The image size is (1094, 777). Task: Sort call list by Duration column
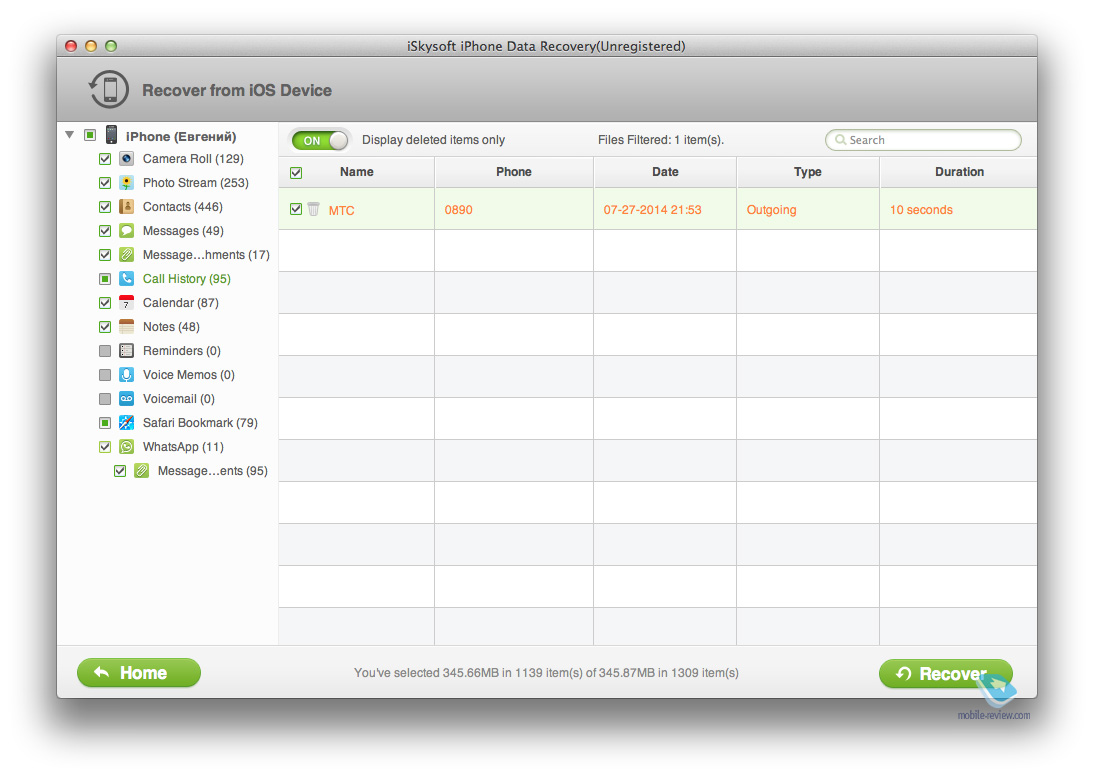(x=958, y=172)
